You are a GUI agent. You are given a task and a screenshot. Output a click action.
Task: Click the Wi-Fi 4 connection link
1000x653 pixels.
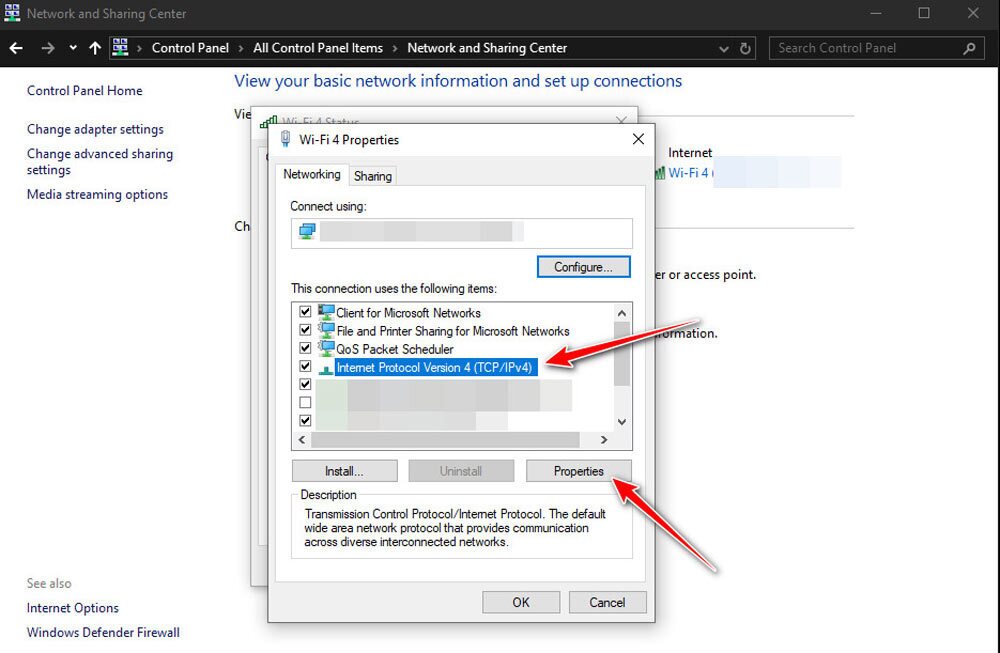(x=689, y=172)
